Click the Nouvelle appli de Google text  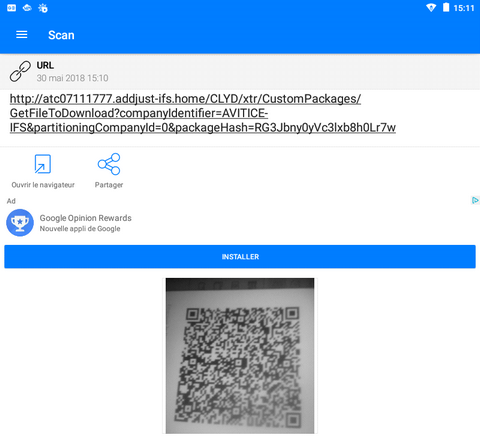(80, 229)
